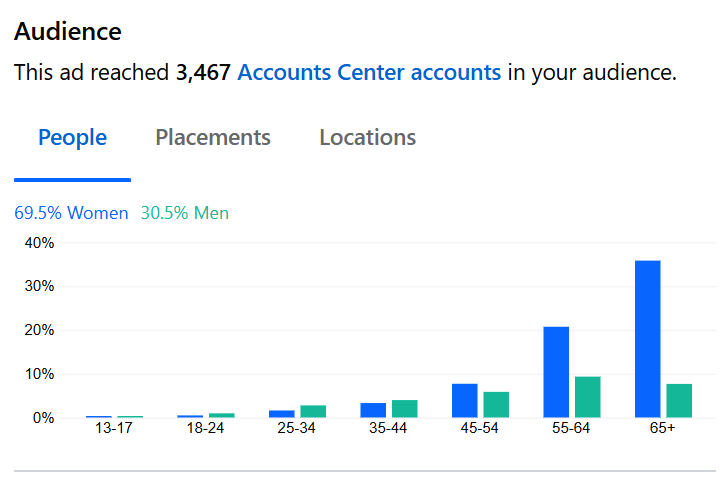The height and width of the screenshot is (484, 724).
Task: Click the Men bar for ages 18-24
Action: (221, 415)
